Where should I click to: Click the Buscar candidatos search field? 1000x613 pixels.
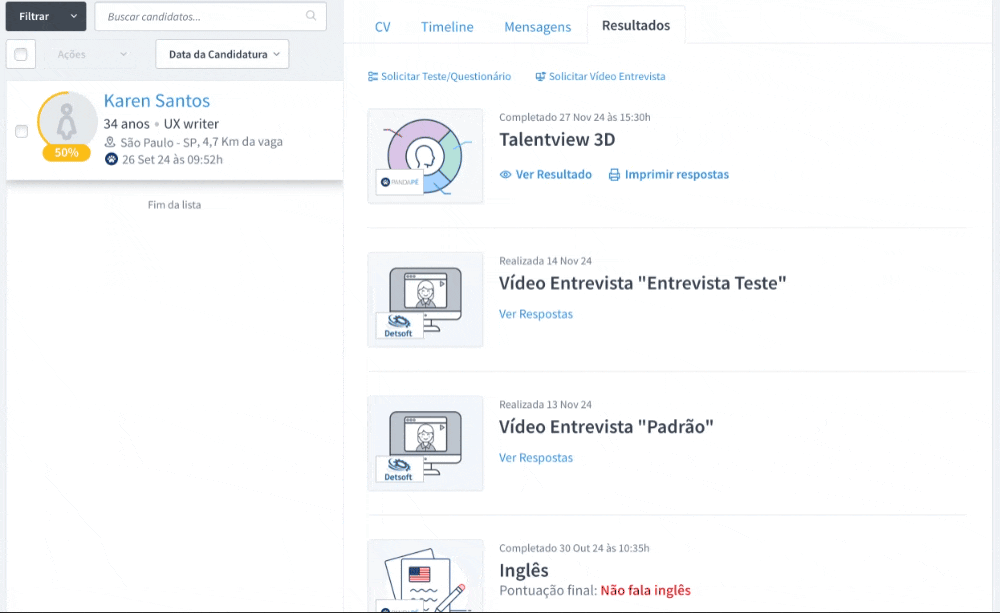click(x=200, y=17)
